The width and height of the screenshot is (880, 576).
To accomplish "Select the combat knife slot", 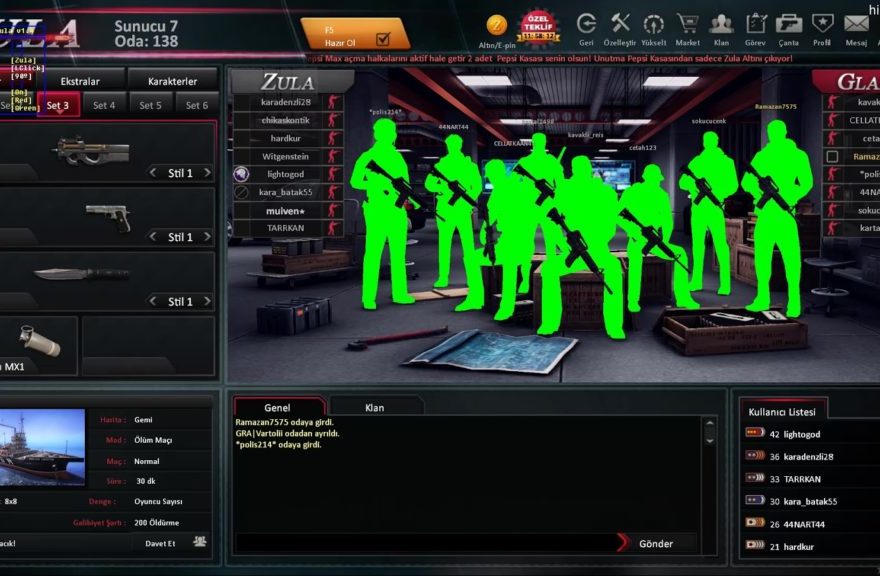I will tap(107, 281).
